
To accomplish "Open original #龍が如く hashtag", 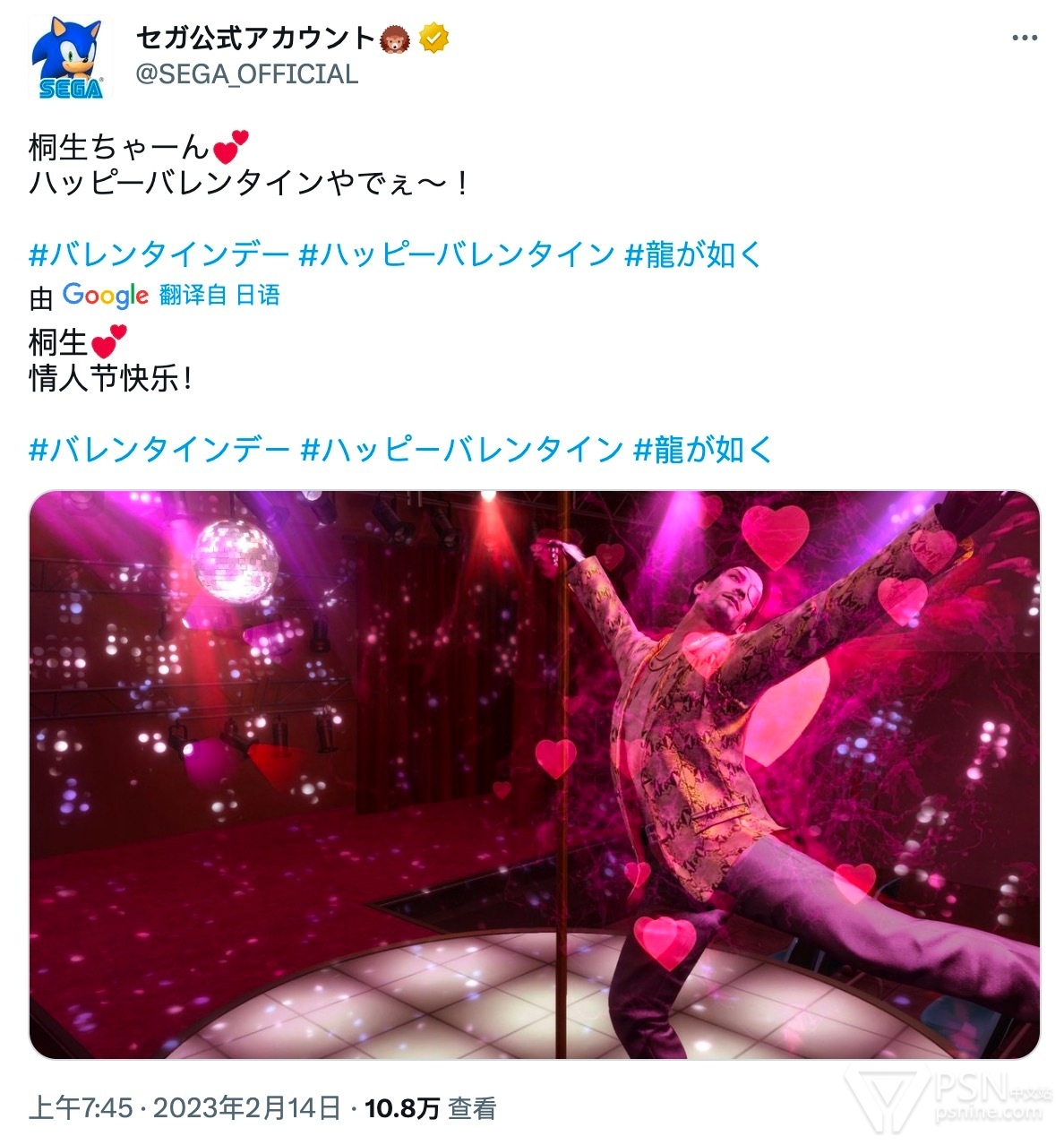I will [694, 255].
